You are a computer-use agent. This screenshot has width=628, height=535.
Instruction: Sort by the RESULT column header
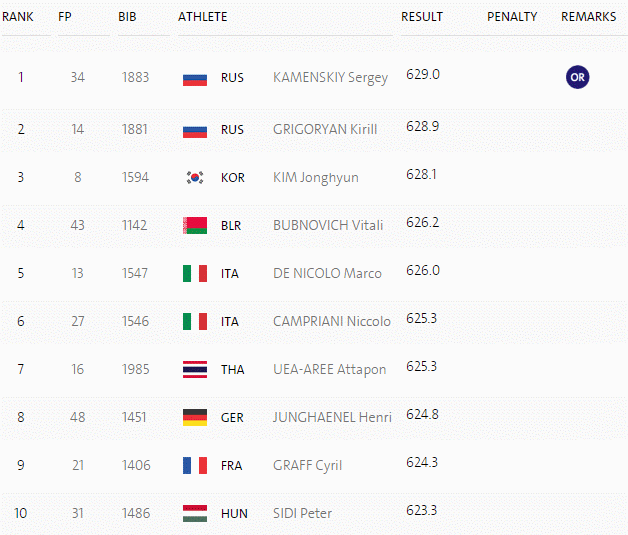pos(422,17)
